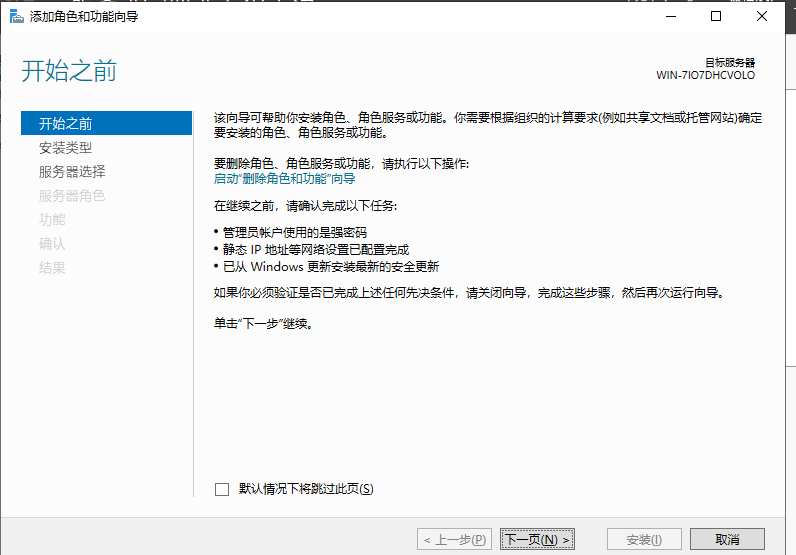The height and width of the screenshot is (555, 796).
Task: Click the wizard icon in the title bar
Action: coord(15,17)
